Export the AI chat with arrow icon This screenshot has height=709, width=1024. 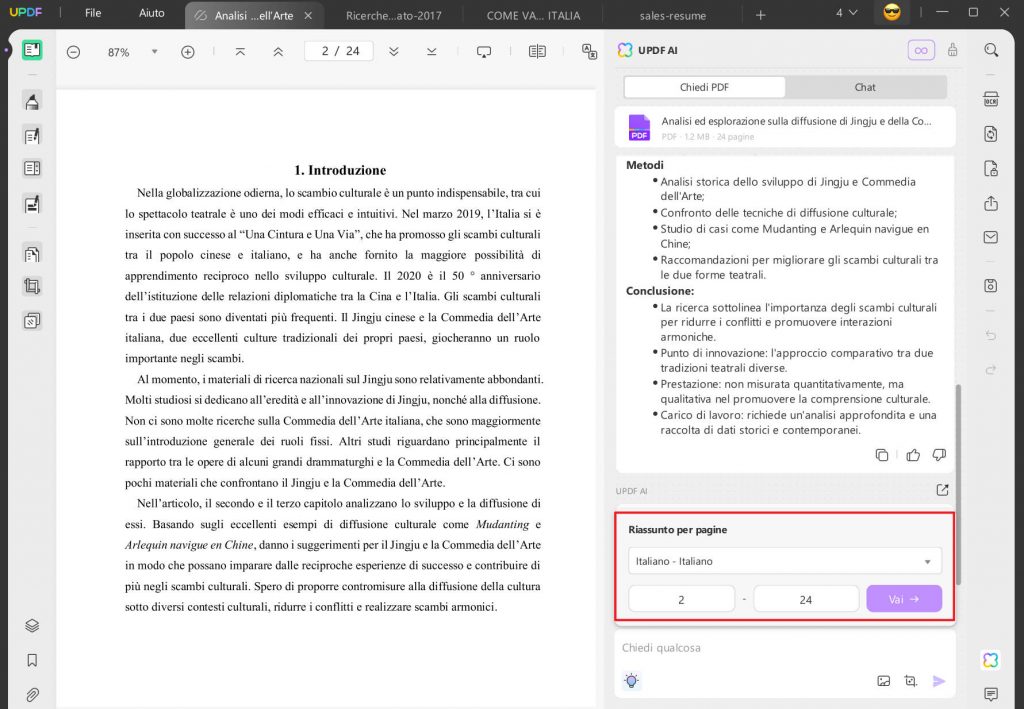click(942, 490)
